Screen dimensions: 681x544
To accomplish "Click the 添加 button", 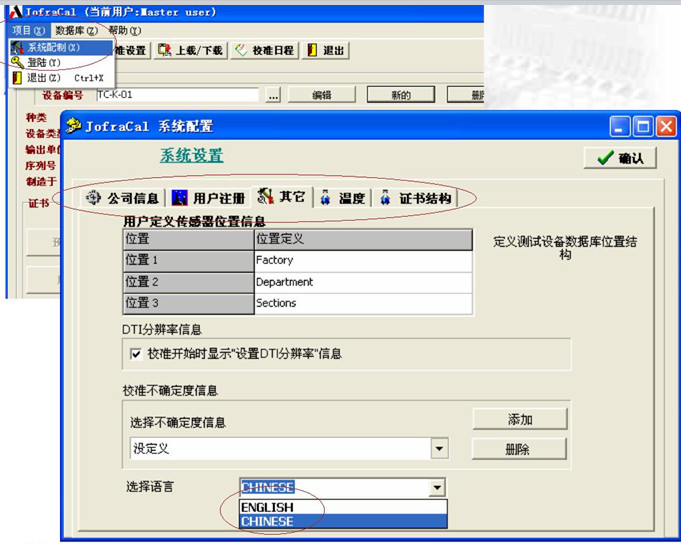I will (x=519, y=419).
